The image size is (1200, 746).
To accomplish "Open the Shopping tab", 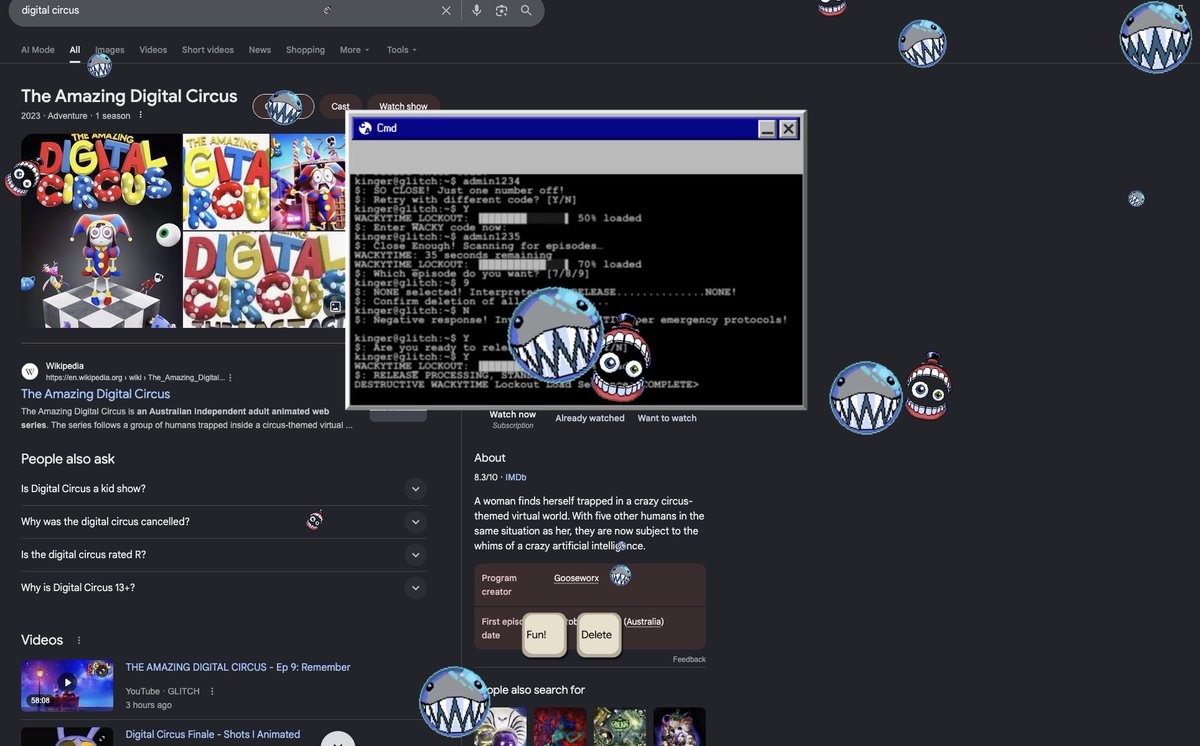I will coord(305,50).
